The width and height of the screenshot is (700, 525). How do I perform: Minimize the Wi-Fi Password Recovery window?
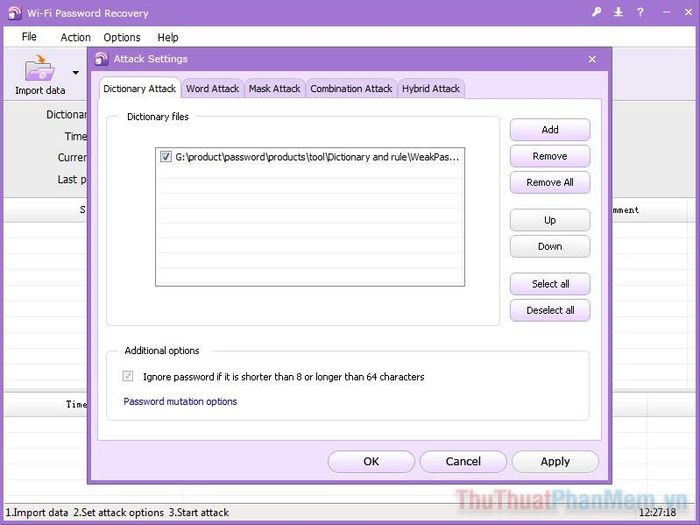[x=667, y=12]
